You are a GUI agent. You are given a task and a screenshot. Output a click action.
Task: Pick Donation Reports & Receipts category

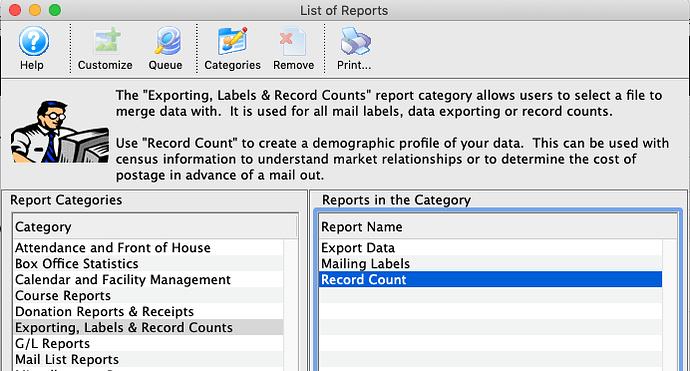pyautogui.click(x=148, y=311)
